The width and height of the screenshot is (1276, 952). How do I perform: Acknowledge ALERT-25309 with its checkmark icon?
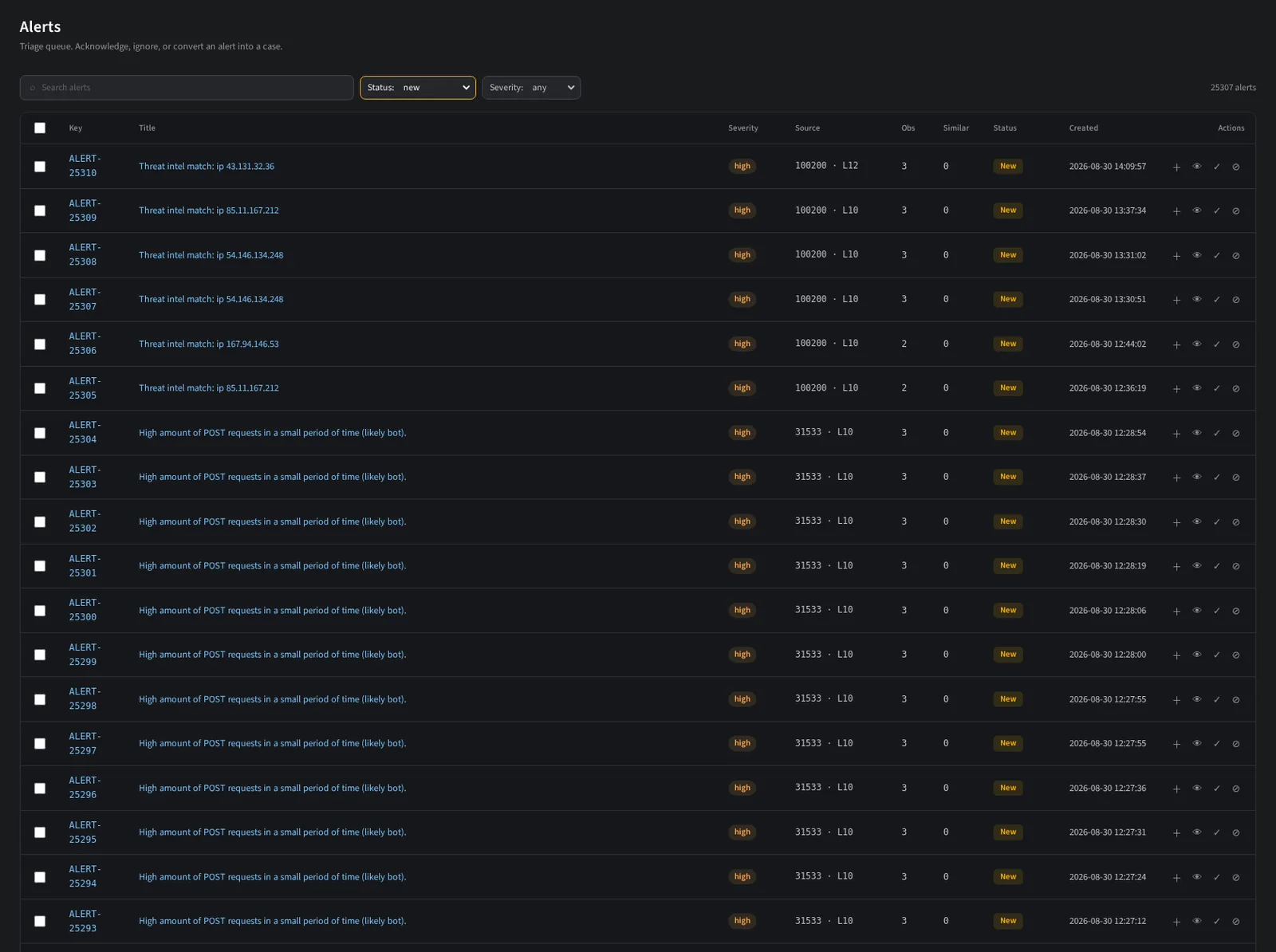click(1217, 211)
